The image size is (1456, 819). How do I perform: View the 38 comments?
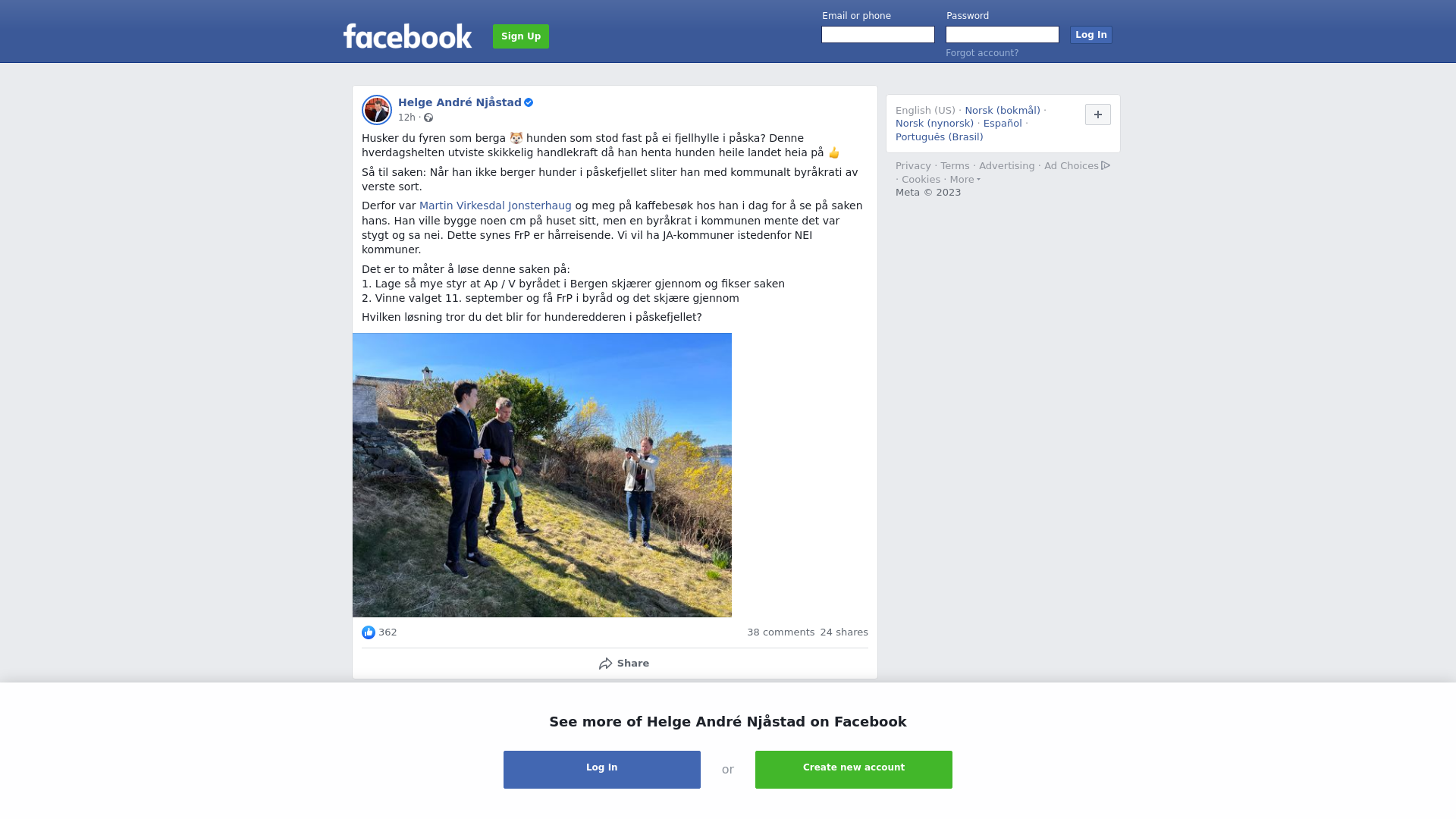[x=780, y=632]
